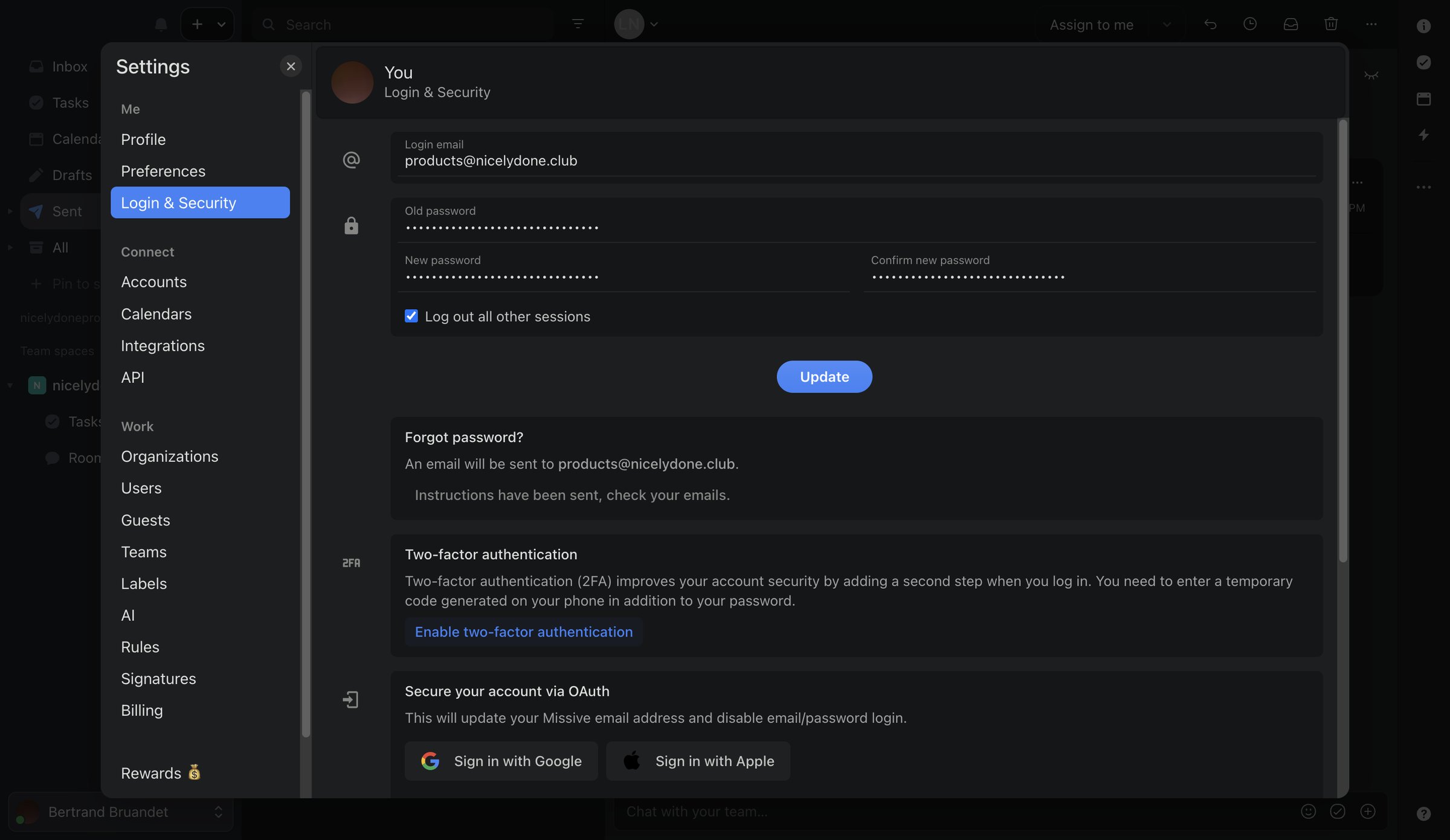The width and height of the screenshot is (1450, 840).
Task: Click the task checkmark icon in chat bar
Action: (x=1338, y=811)
